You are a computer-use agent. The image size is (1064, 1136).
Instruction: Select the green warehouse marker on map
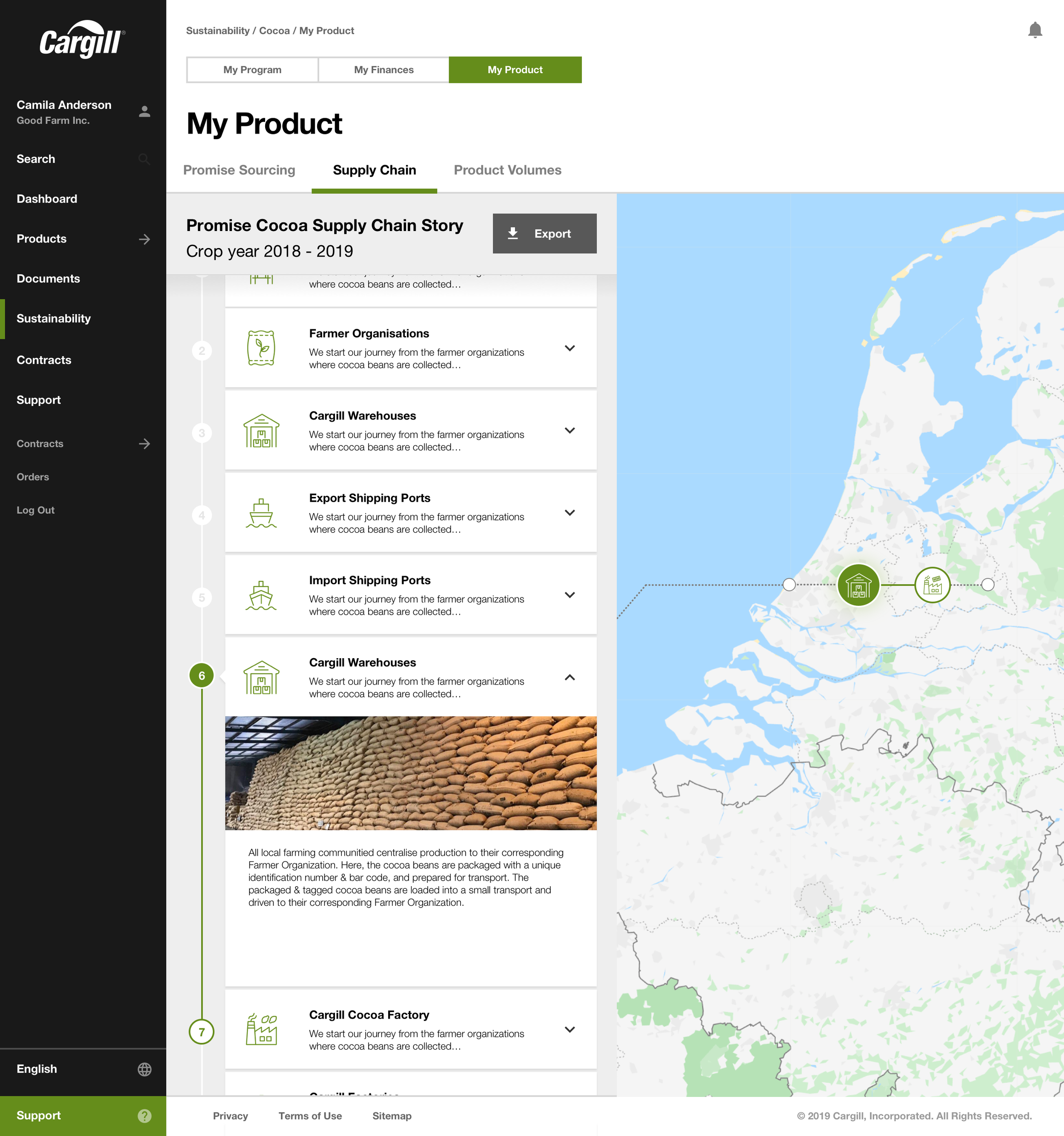coord(858,585)
